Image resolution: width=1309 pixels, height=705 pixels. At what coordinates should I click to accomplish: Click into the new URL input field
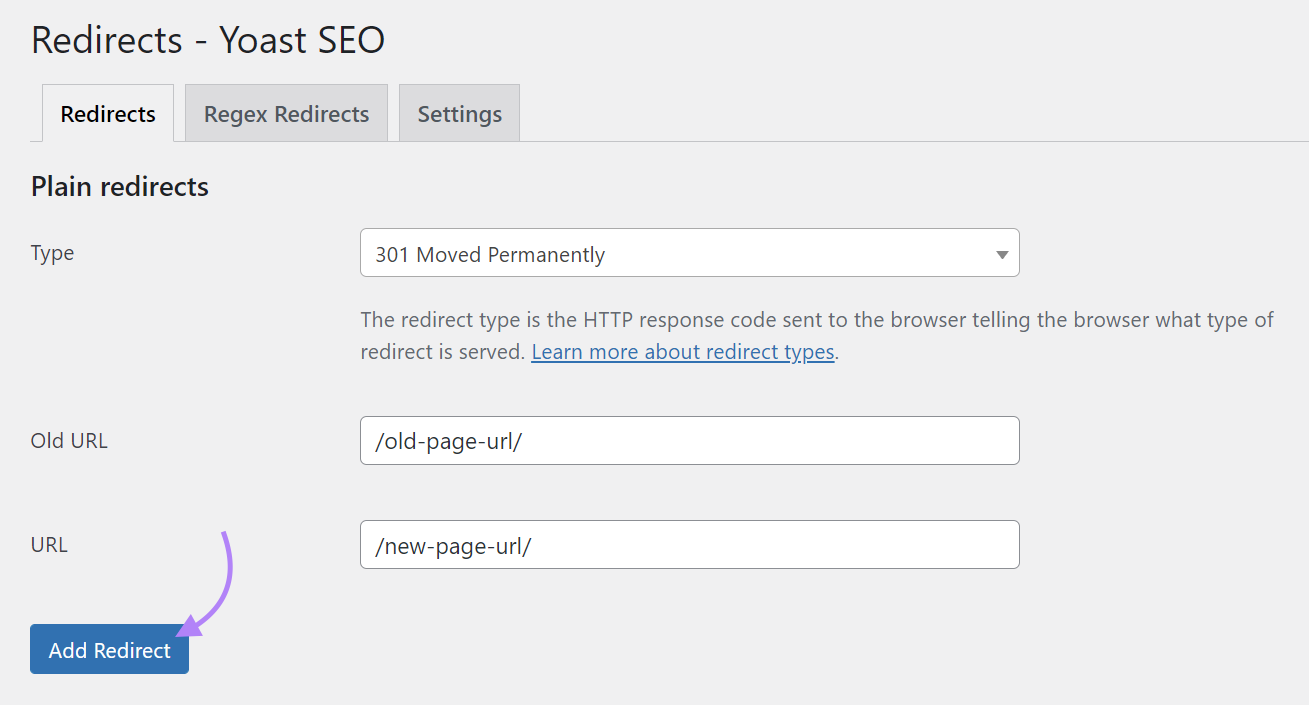pyautogui.click(x=689, y=545)
